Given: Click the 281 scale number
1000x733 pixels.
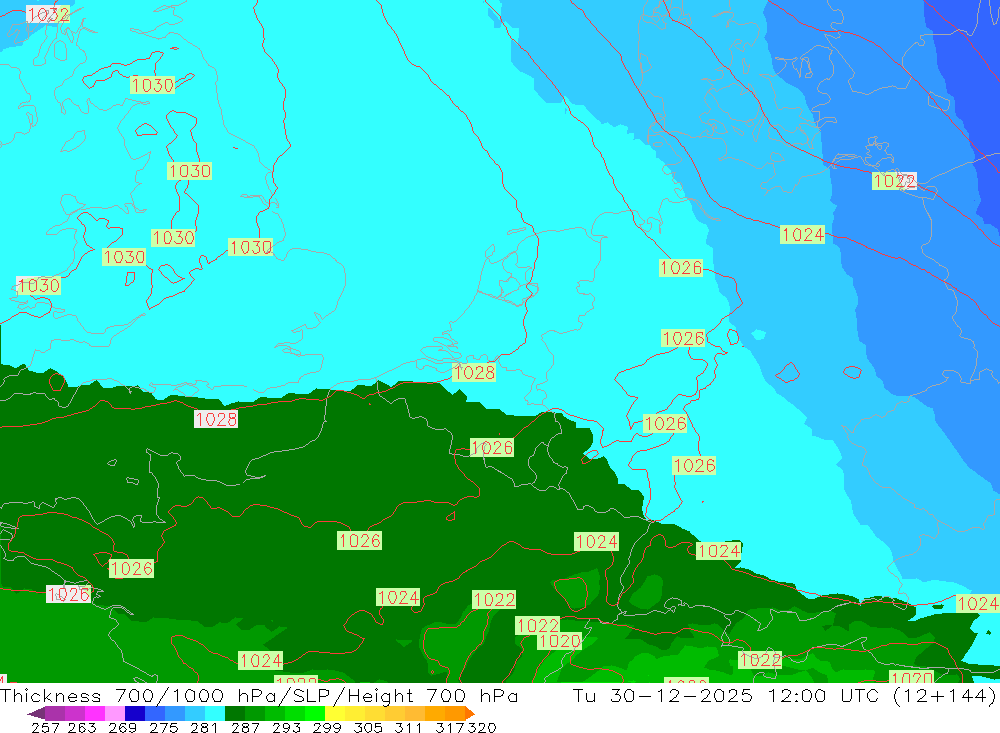Looking at the screenshot, I should tap(204, 727).
